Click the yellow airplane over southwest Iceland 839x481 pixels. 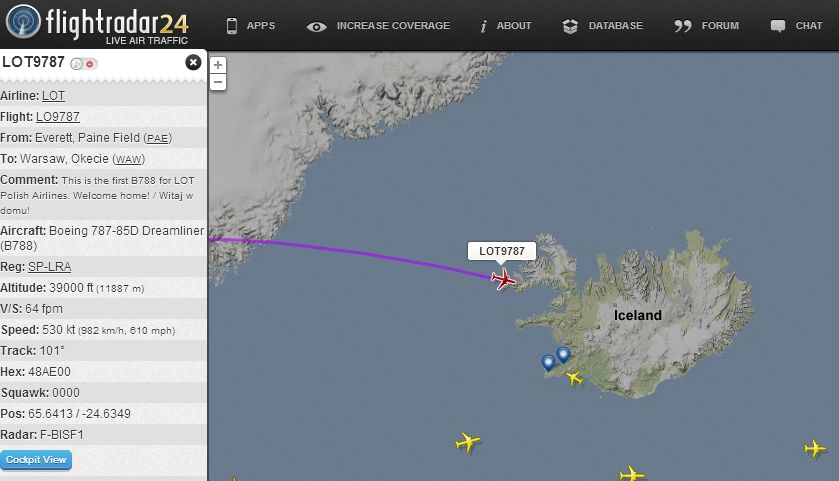coord(574,378)
